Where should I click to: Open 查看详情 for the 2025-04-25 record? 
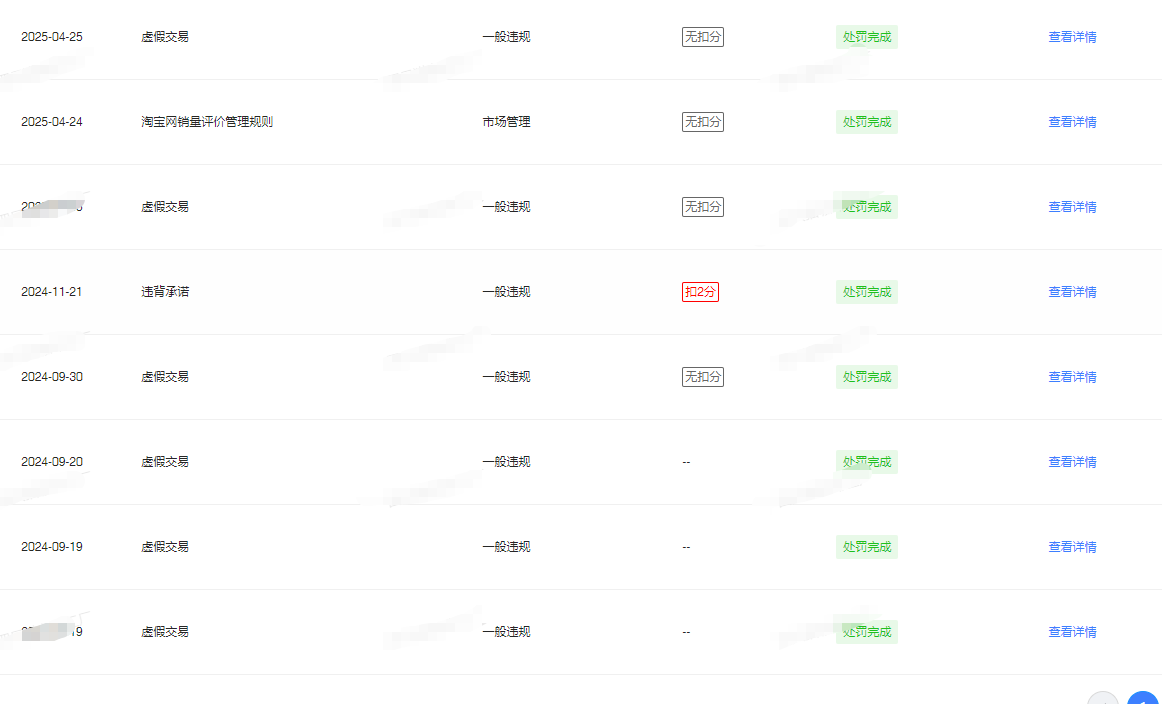pos(1072,37)
